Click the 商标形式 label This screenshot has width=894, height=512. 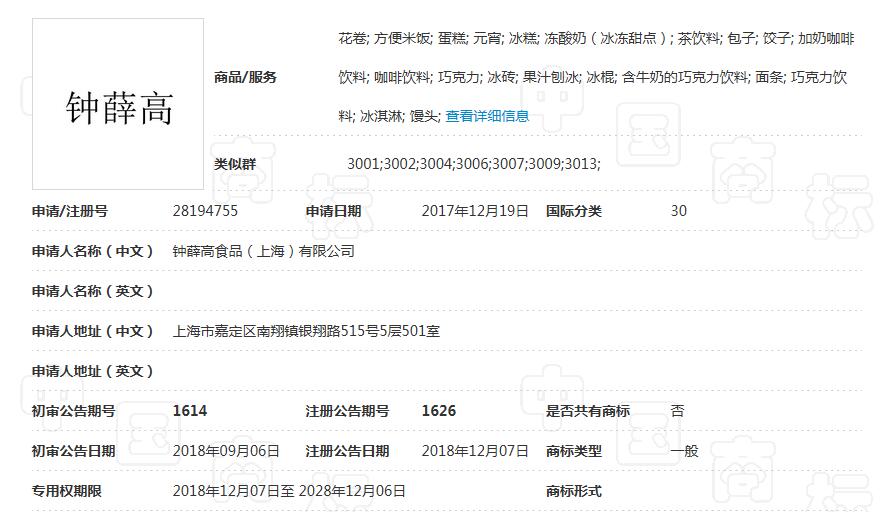(574, 491)
